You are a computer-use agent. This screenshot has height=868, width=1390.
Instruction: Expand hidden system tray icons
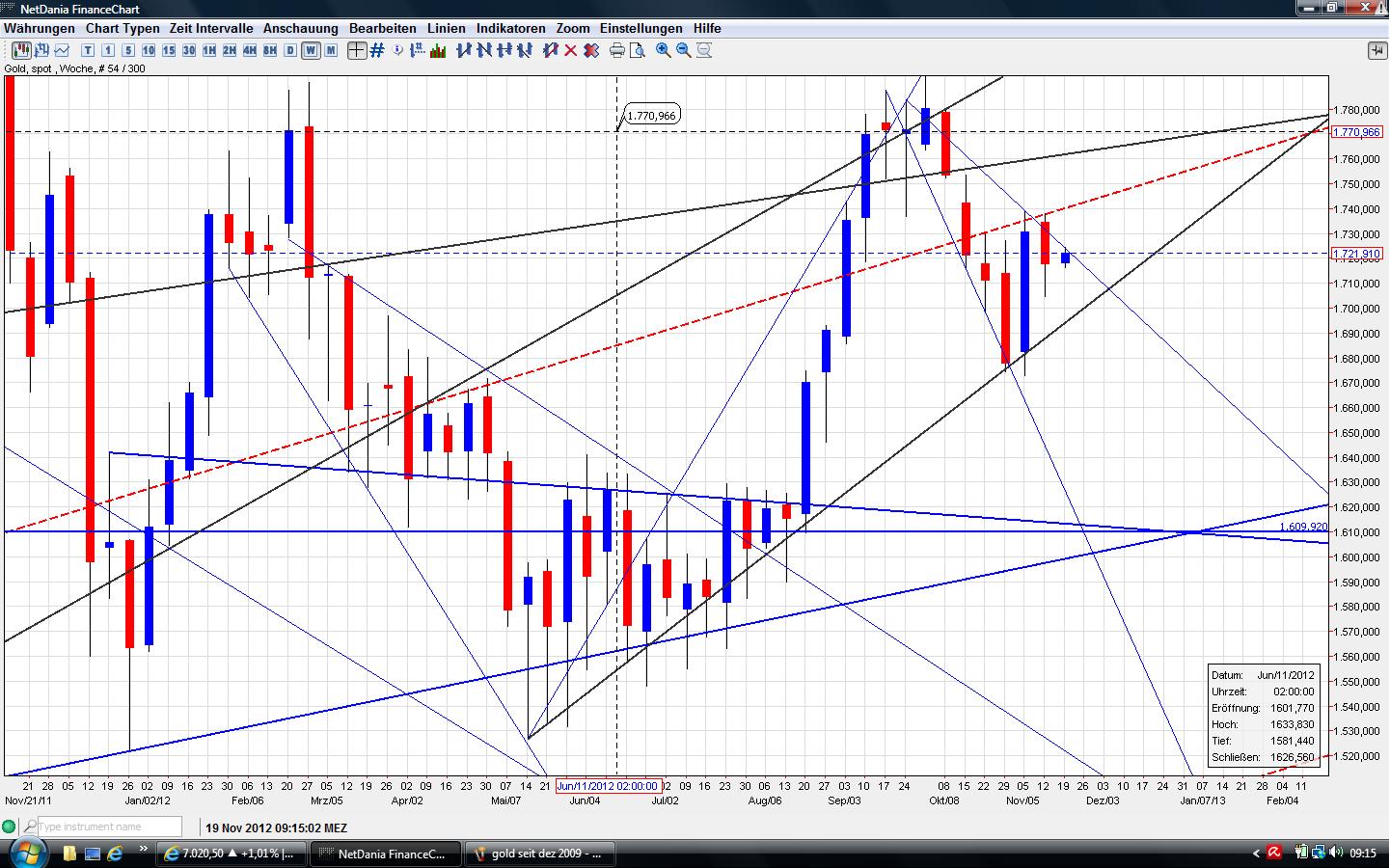pyautogui.click(x=1256, y=853)
